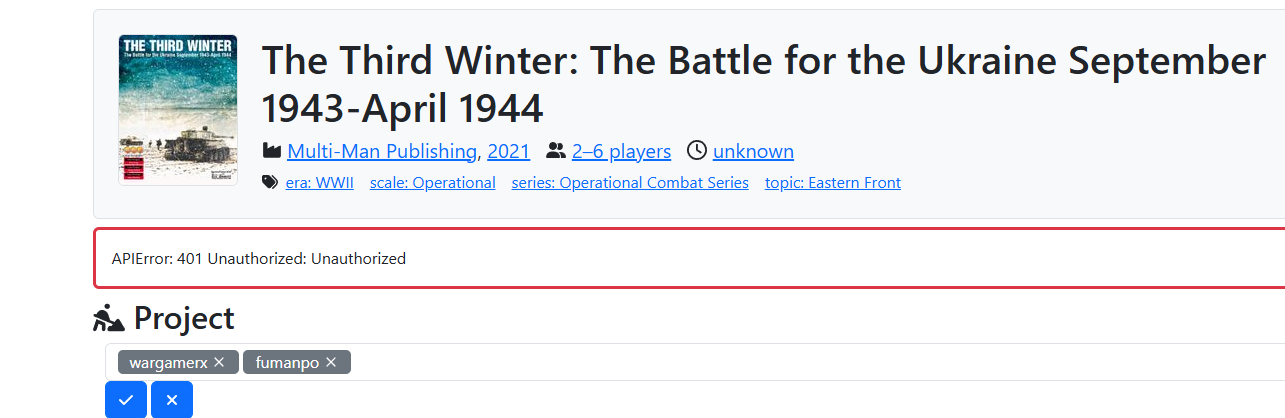Open the Multi-Man Publishing link
Viewport: 1285px width, 418px height.
coord(382,151)
